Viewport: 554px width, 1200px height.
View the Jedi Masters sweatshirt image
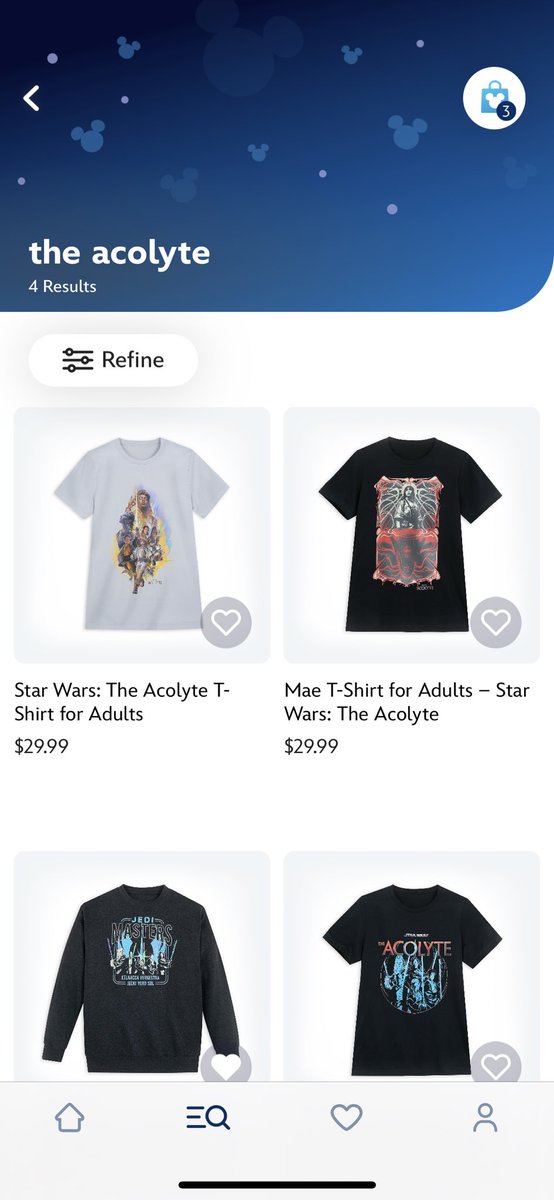tap(142, 966)
